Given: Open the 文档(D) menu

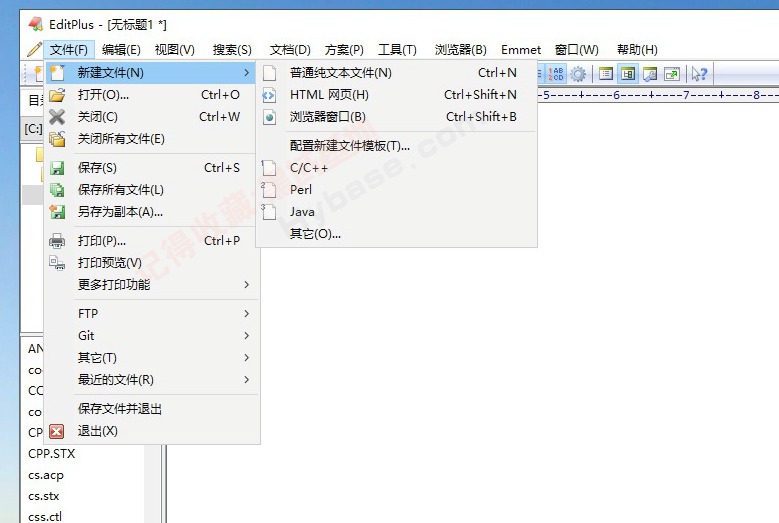Looking at the screenshot, I should [x=290, y=50].
